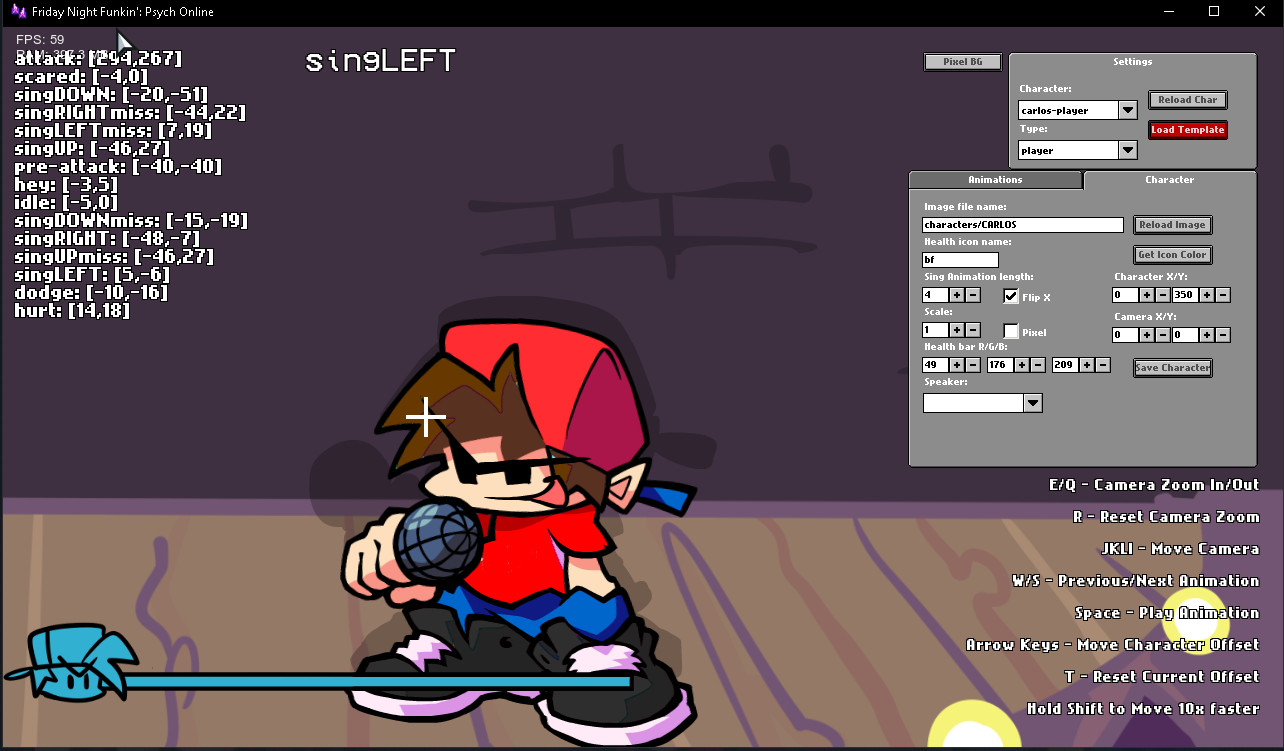
Task: Click the Scale value field
Action: coord(935,330)
